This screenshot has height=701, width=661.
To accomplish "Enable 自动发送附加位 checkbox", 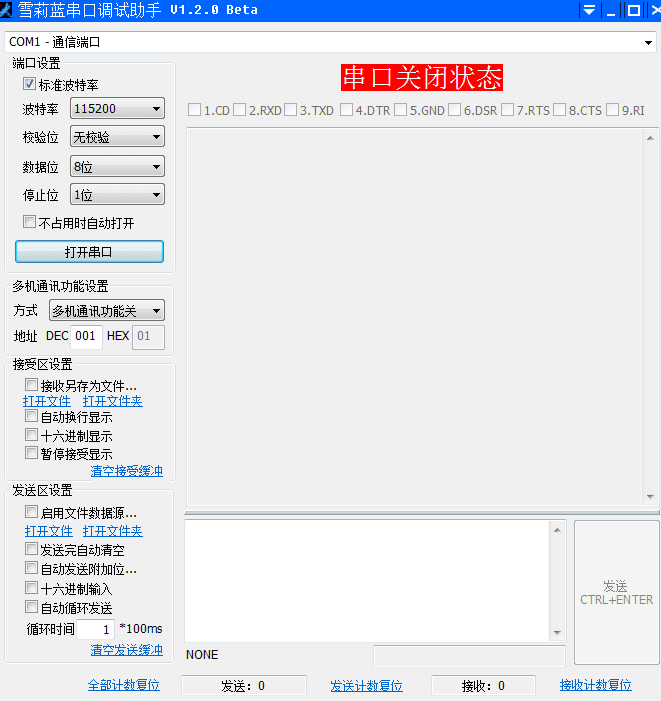I will tap(31, 568).
